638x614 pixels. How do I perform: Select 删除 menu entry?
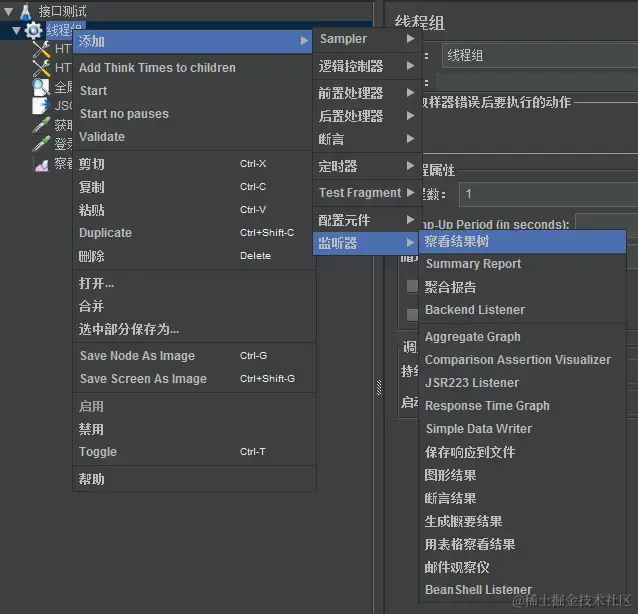coord(194,256)
